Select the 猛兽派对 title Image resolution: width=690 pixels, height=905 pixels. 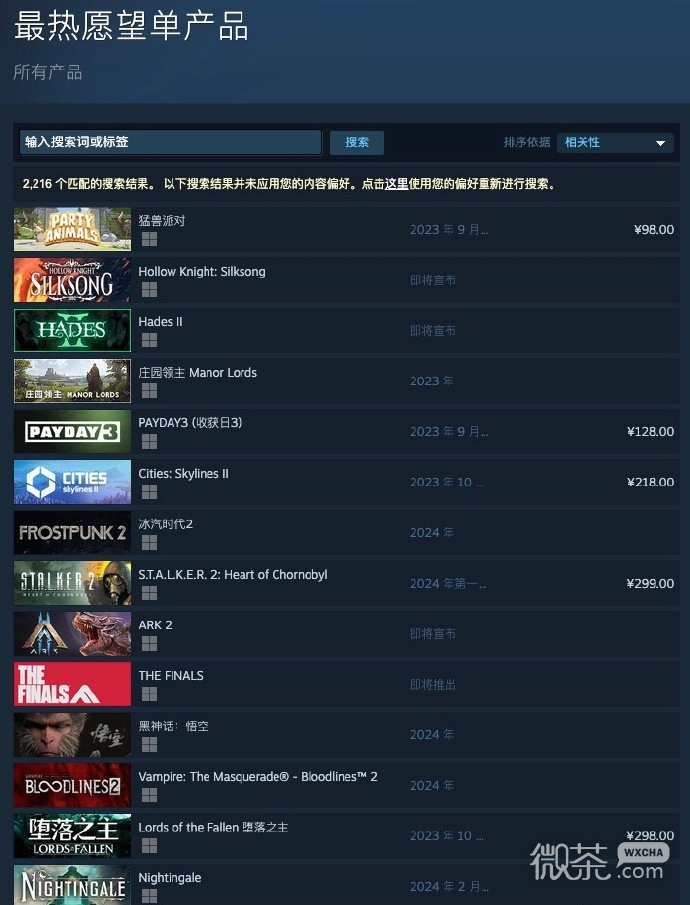coord(162,220)
